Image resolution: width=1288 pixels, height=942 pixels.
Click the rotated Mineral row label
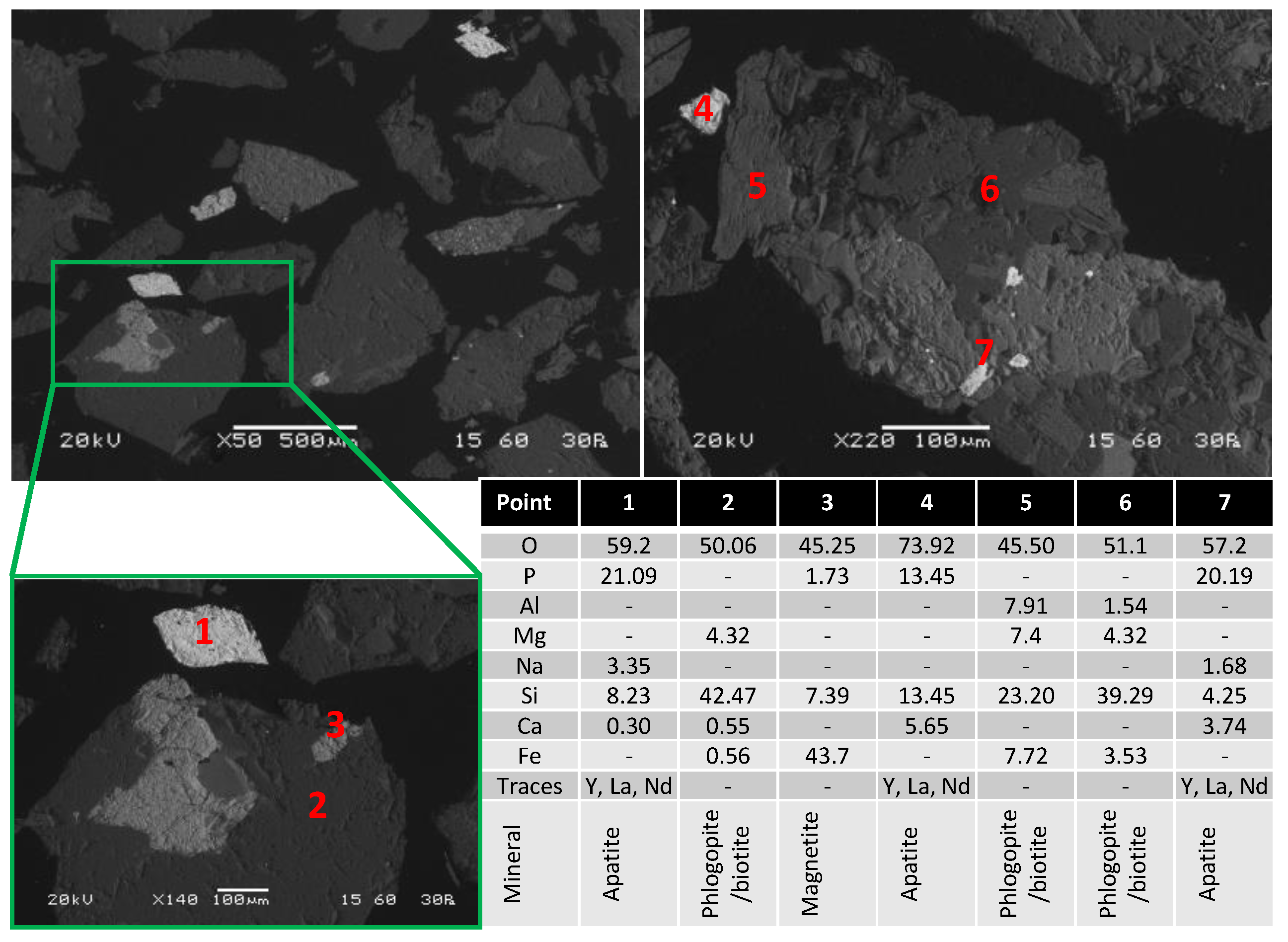(512, 863)
